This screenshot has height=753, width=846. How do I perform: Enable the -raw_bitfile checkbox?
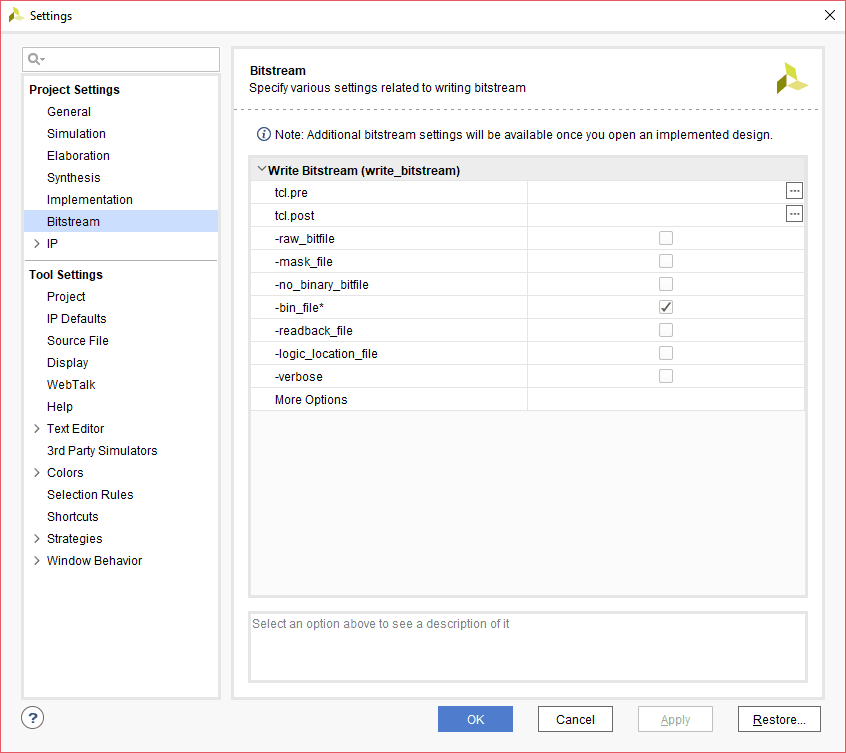[666, 238]
